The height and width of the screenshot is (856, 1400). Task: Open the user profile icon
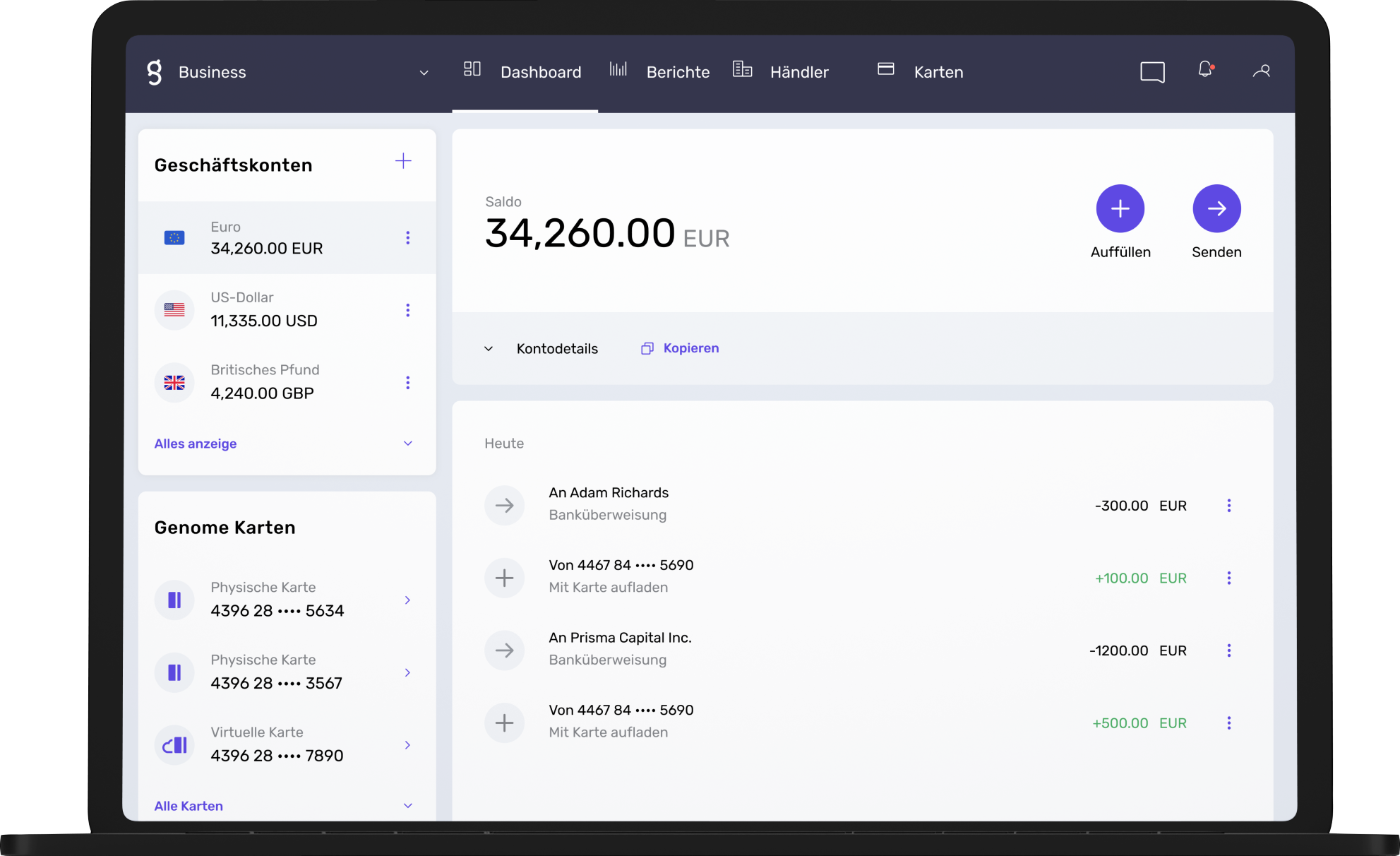click(1261, 71)
